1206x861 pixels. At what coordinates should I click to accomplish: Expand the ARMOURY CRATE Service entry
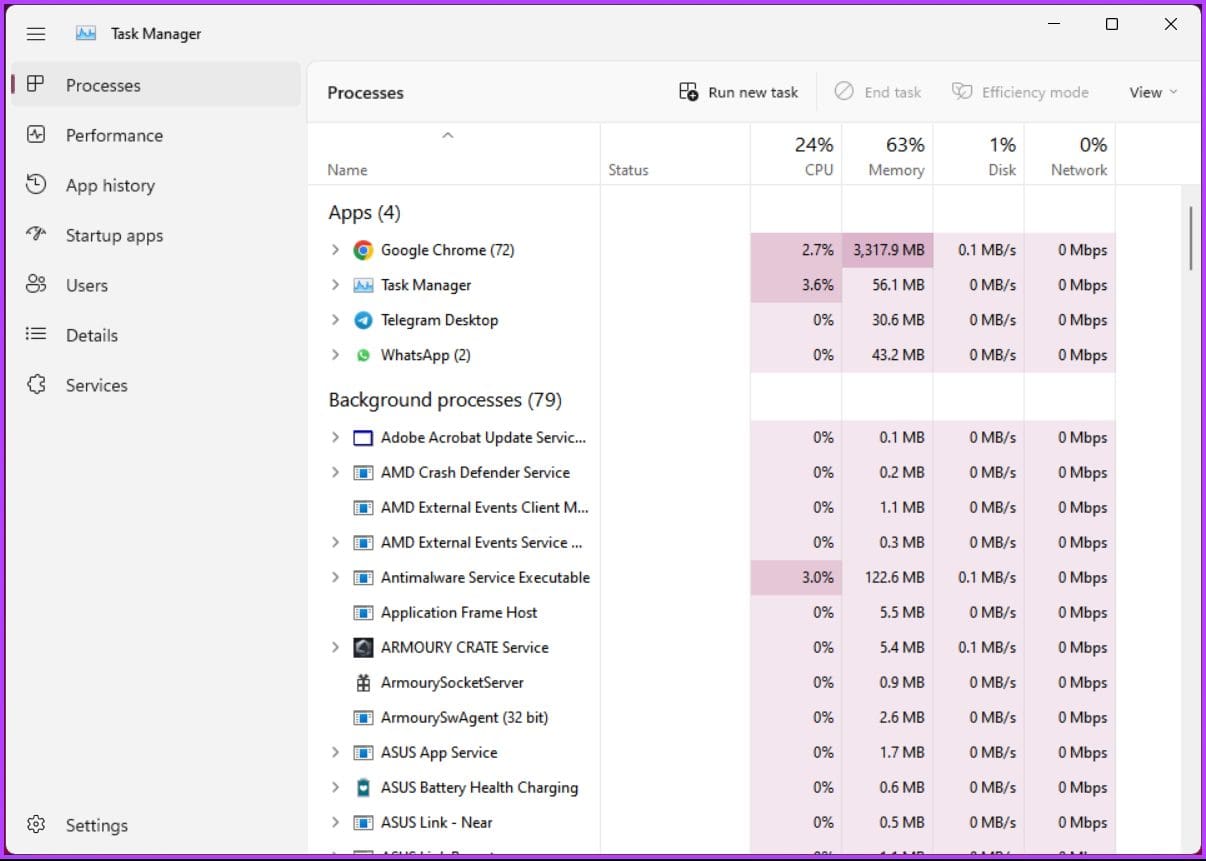(x=335, y=647)
